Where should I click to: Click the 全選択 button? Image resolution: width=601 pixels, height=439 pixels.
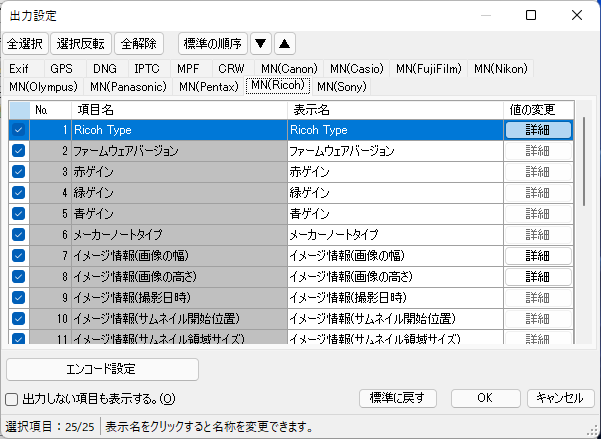(x=25, y=44)
